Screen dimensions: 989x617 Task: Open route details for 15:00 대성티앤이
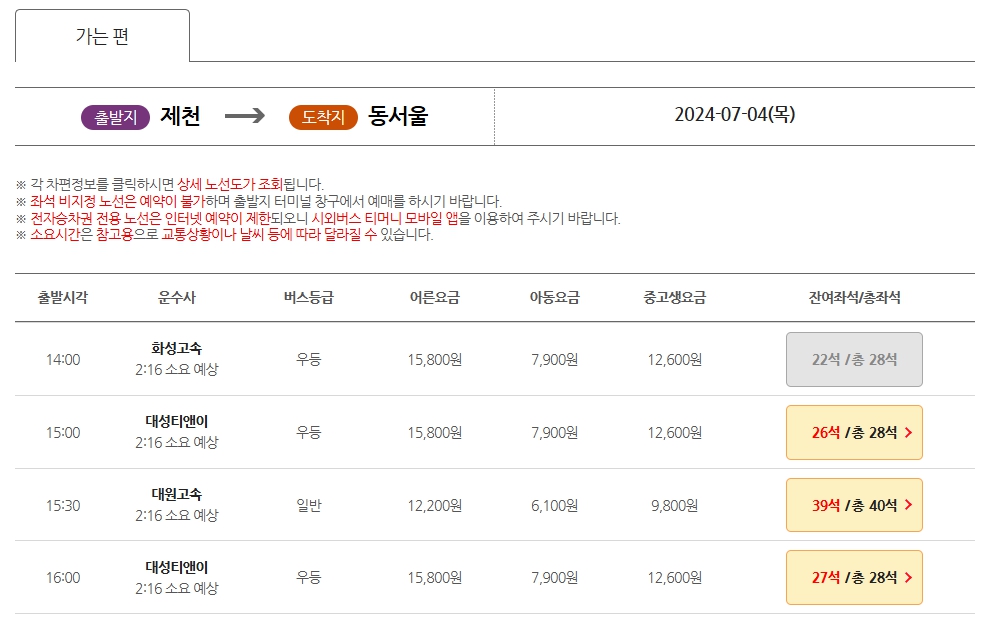177,421
